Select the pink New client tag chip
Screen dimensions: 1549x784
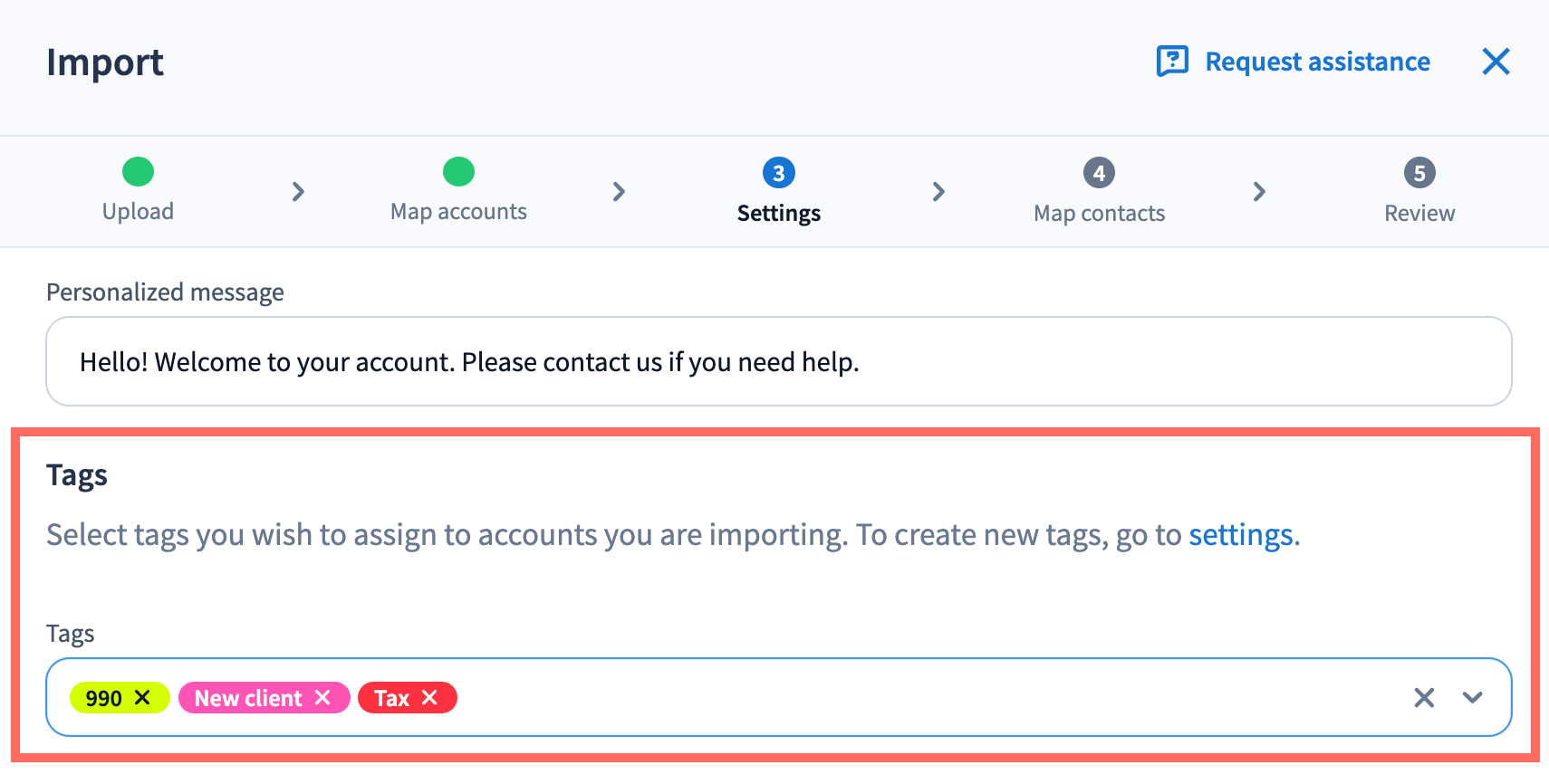(x=247, y=698)
